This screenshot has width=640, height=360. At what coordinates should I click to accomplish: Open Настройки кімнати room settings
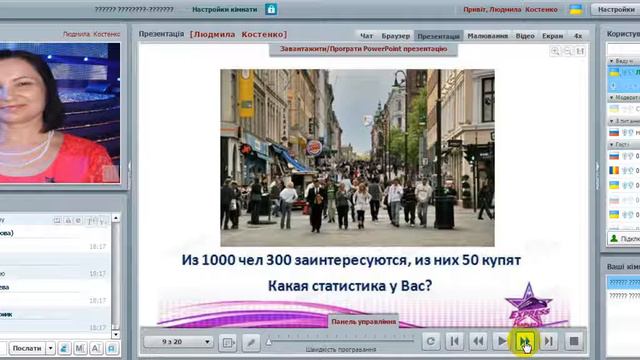coord(224,9)
